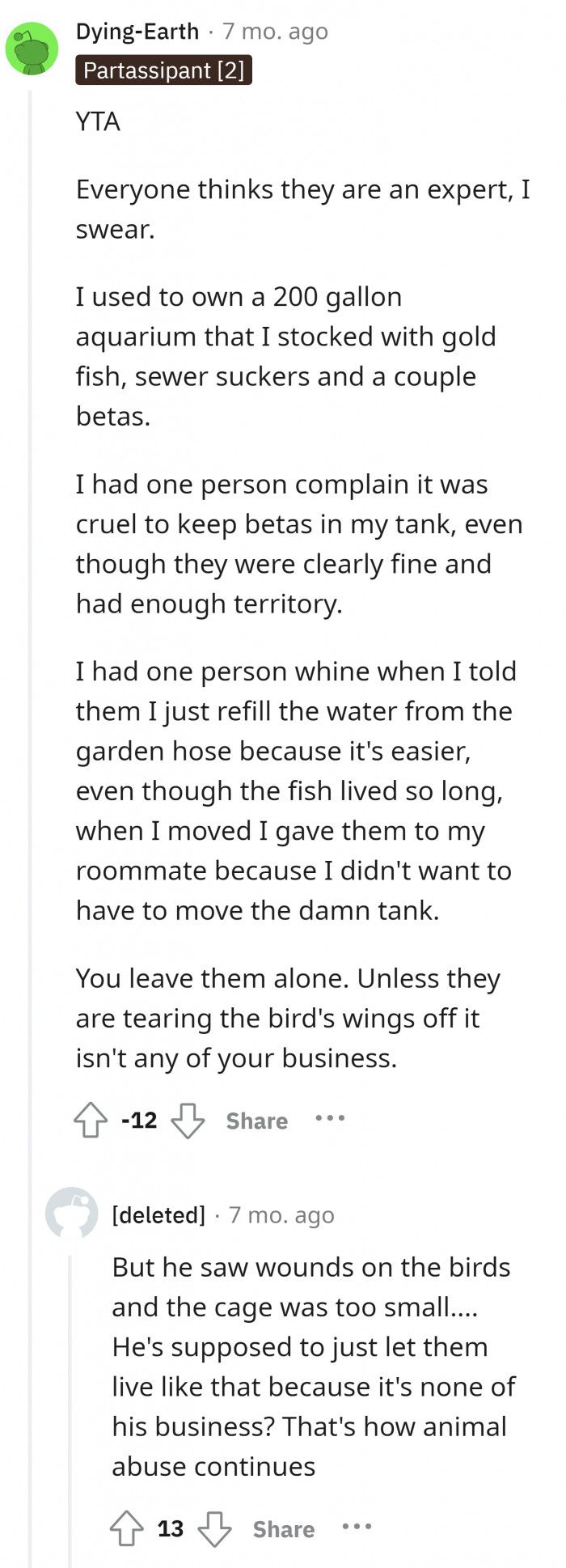Click the [deleted] username
The image size is (566, 1568).
[x=158, y=1215]
